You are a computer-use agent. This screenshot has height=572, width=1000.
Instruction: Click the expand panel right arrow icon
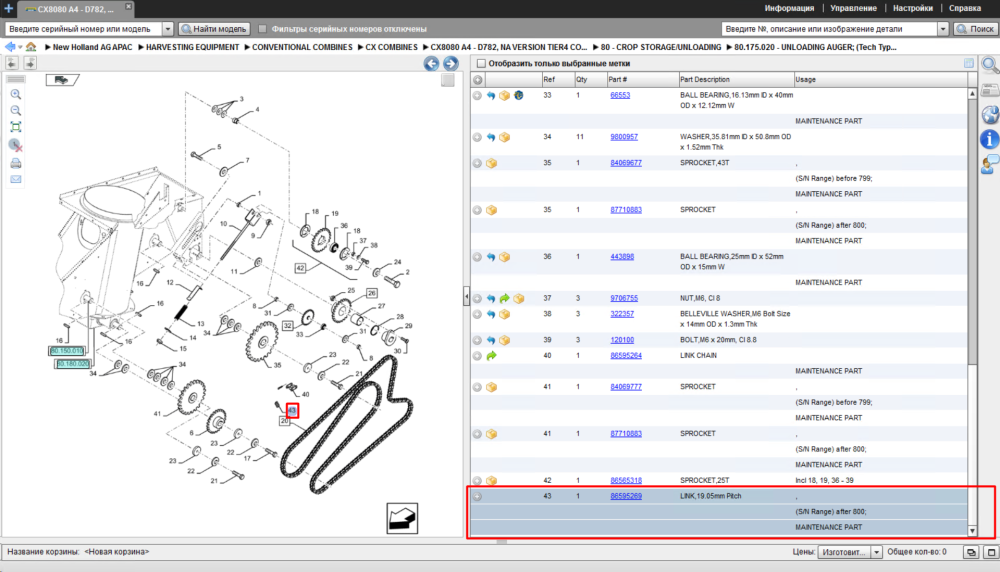(30, 63)
